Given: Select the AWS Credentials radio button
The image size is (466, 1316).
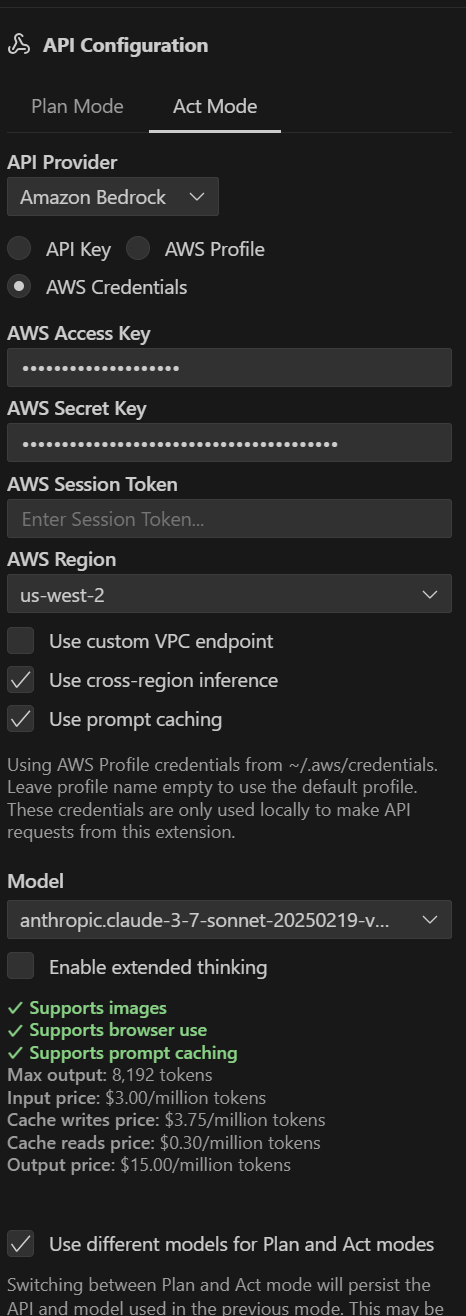Looking at the screenshot, I should point(19,287).
